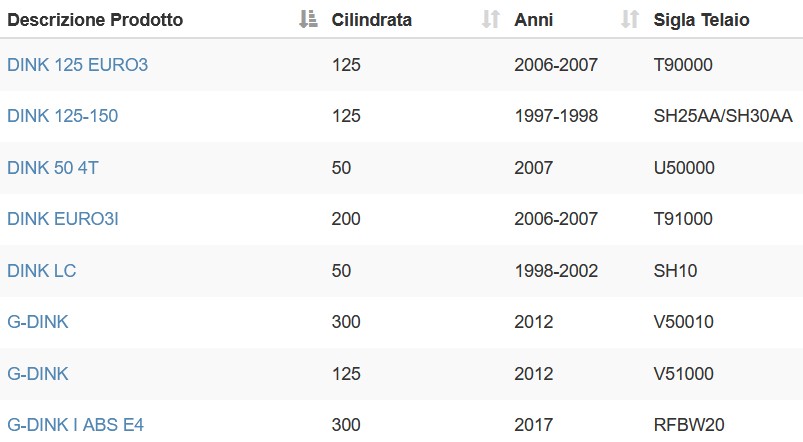803x442 pixels.
Task: Click the RFBW20 frame code cell
Action: click(x=689, y=425)
